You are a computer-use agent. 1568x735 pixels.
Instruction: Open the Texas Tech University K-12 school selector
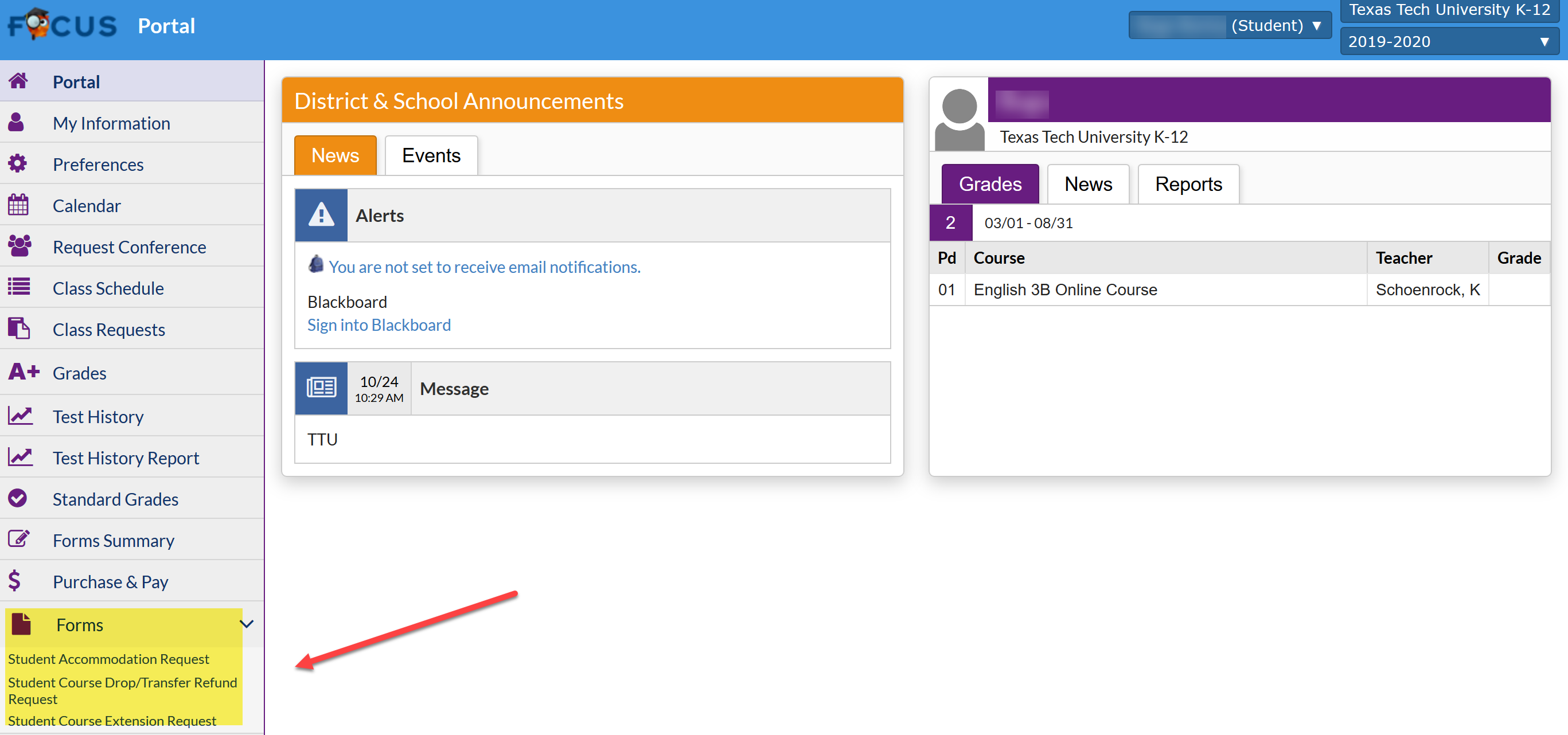point(1449,10)
